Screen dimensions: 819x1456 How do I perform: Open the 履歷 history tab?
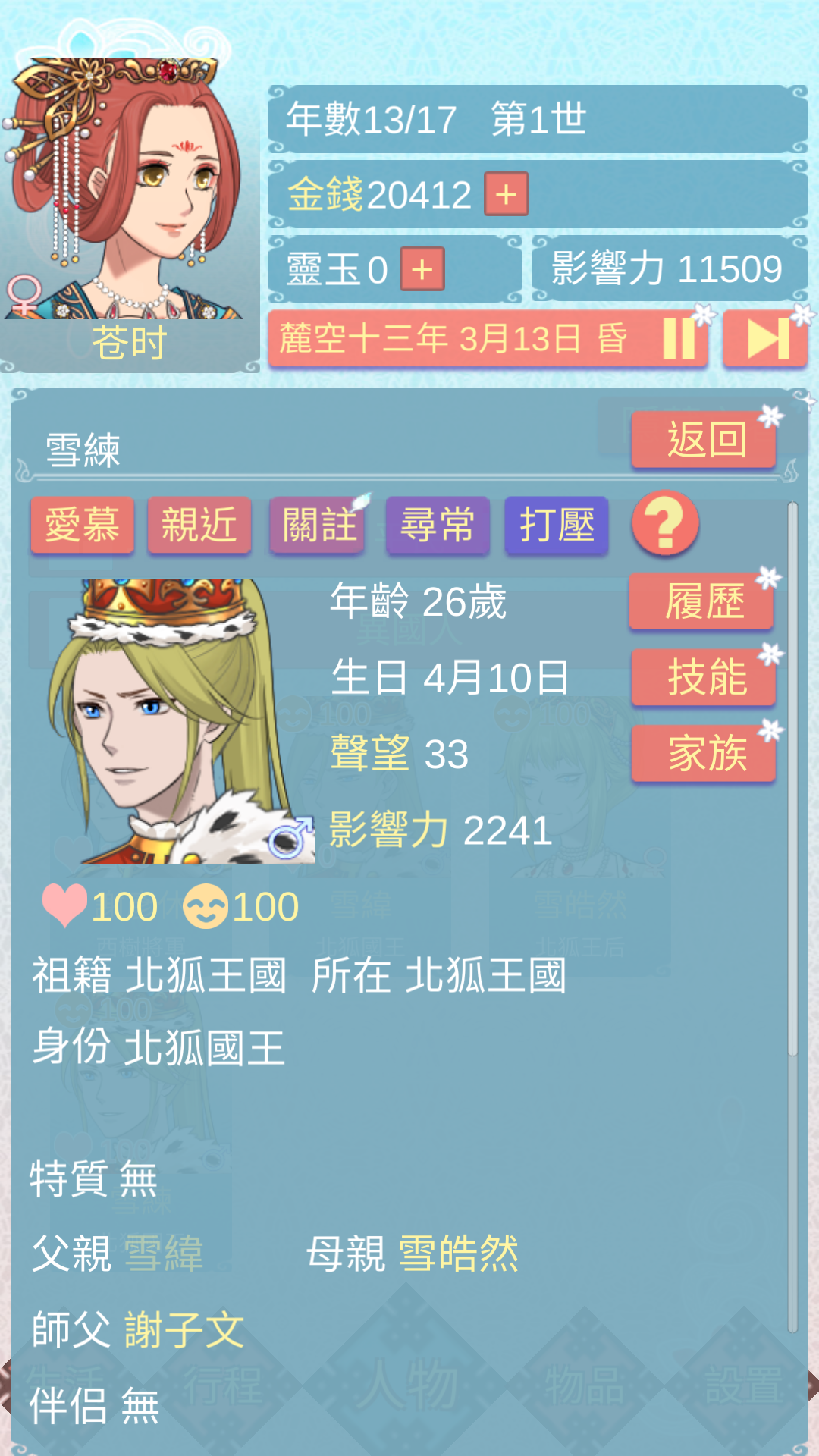coord(702,601)
